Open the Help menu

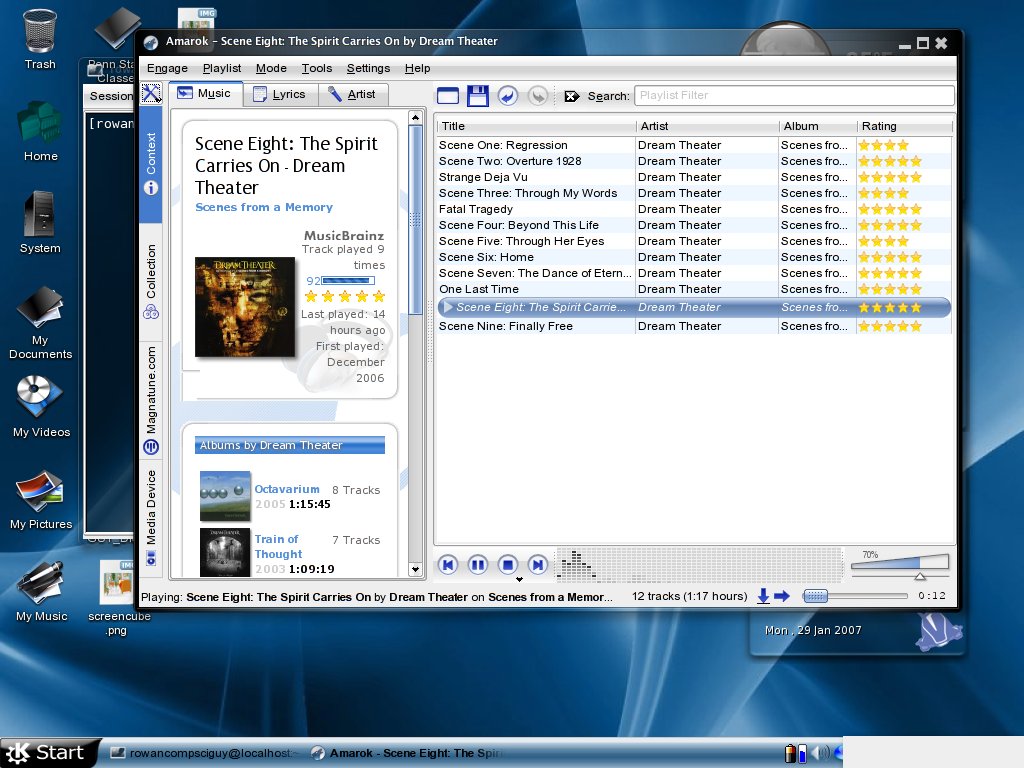point(417,68)
